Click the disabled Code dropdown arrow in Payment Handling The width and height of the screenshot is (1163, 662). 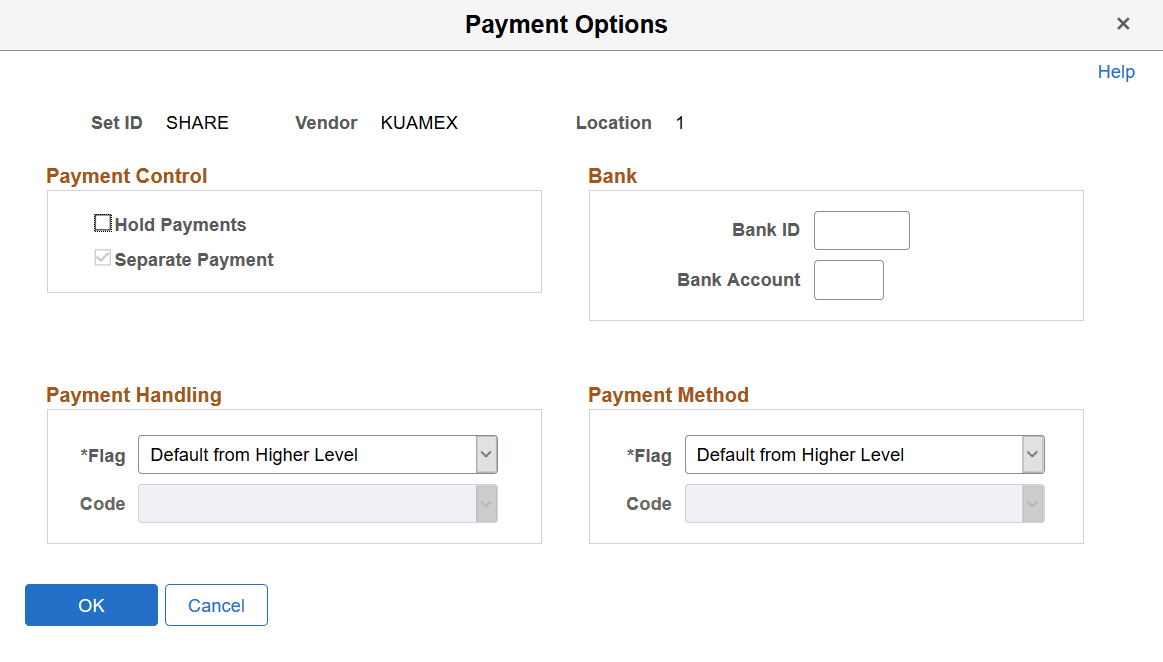(487, 503)
